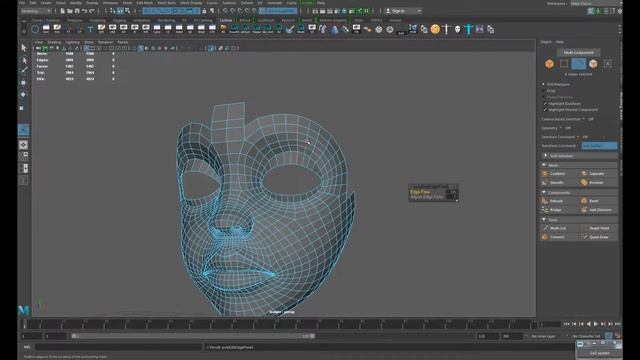
Task: Click the Multi-Component button
Action: pyautogui.click(x=578, y=53)
